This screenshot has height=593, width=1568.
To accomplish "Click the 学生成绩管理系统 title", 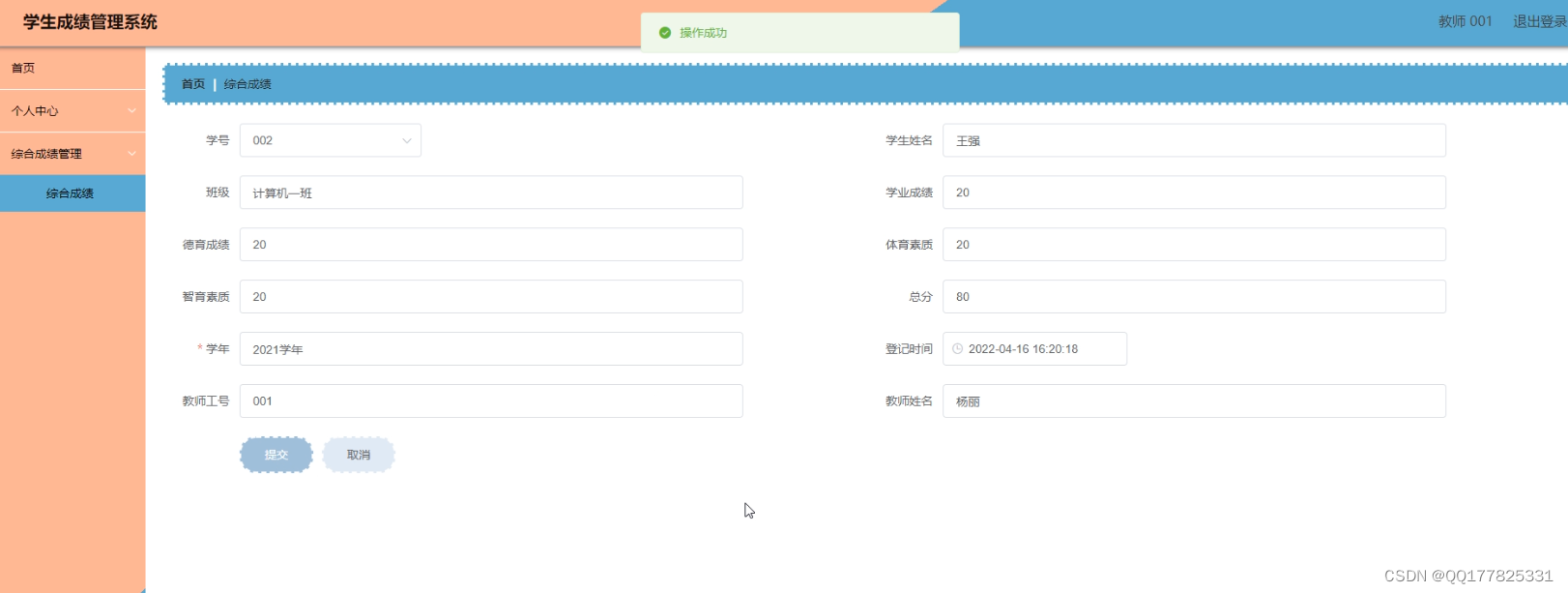I will coord(90,22).
